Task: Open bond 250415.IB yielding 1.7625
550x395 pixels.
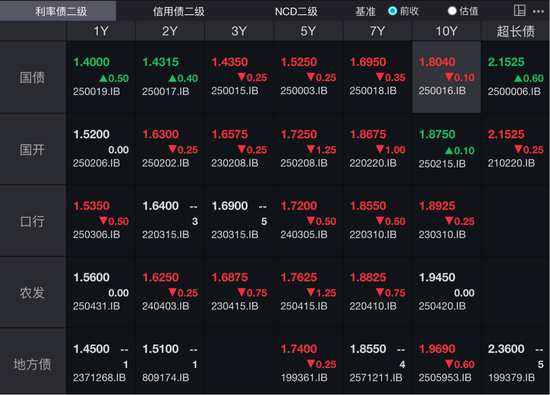Action: (308, 293)
